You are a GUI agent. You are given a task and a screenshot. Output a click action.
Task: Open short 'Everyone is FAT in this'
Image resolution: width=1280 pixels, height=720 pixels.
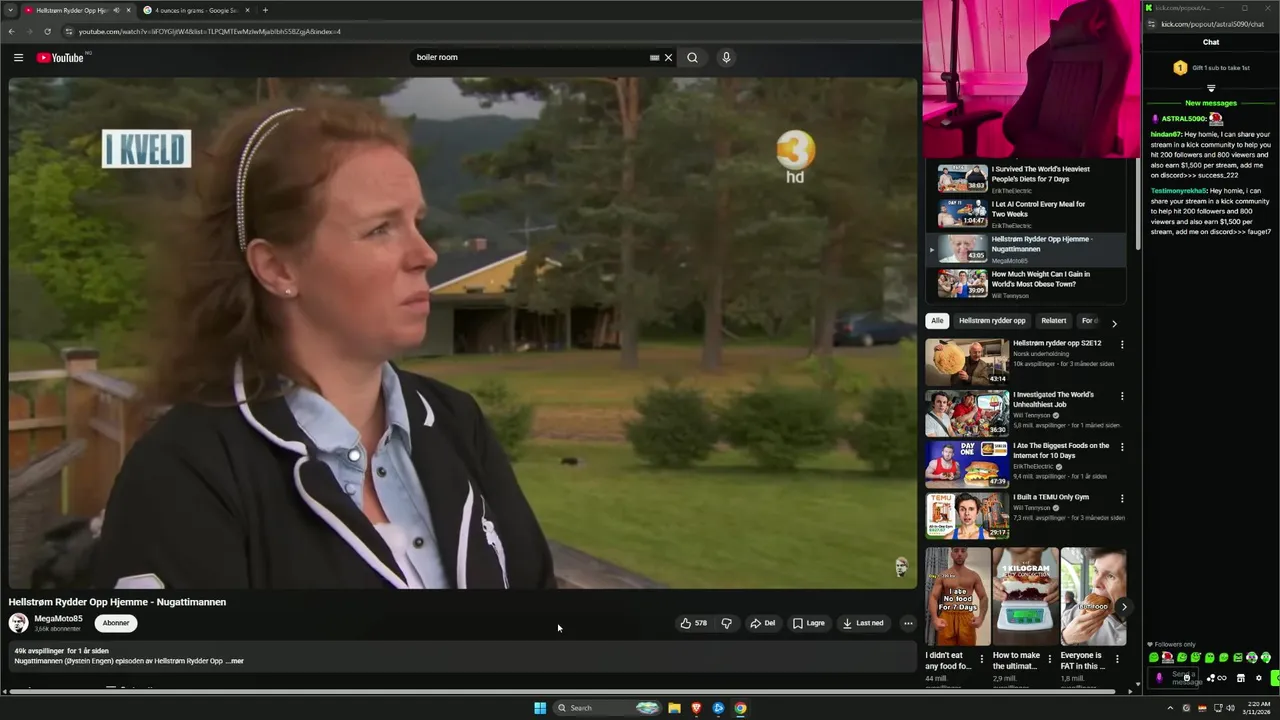pos(1093,597)
